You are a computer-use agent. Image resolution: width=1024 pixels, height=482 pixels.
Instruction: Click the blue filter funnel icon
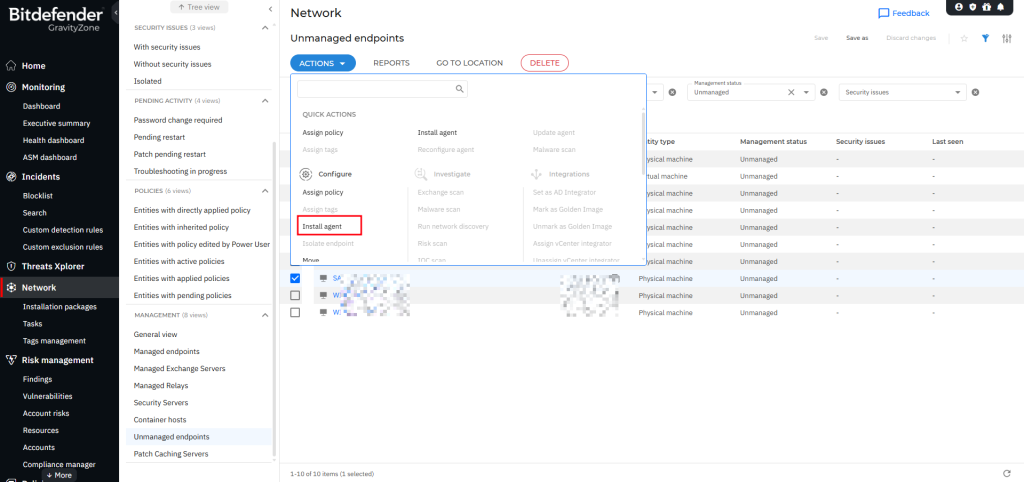985,38
